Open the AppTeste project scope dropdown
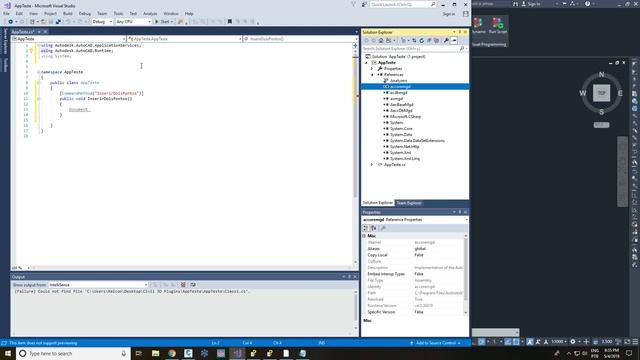 pos(68,39)
